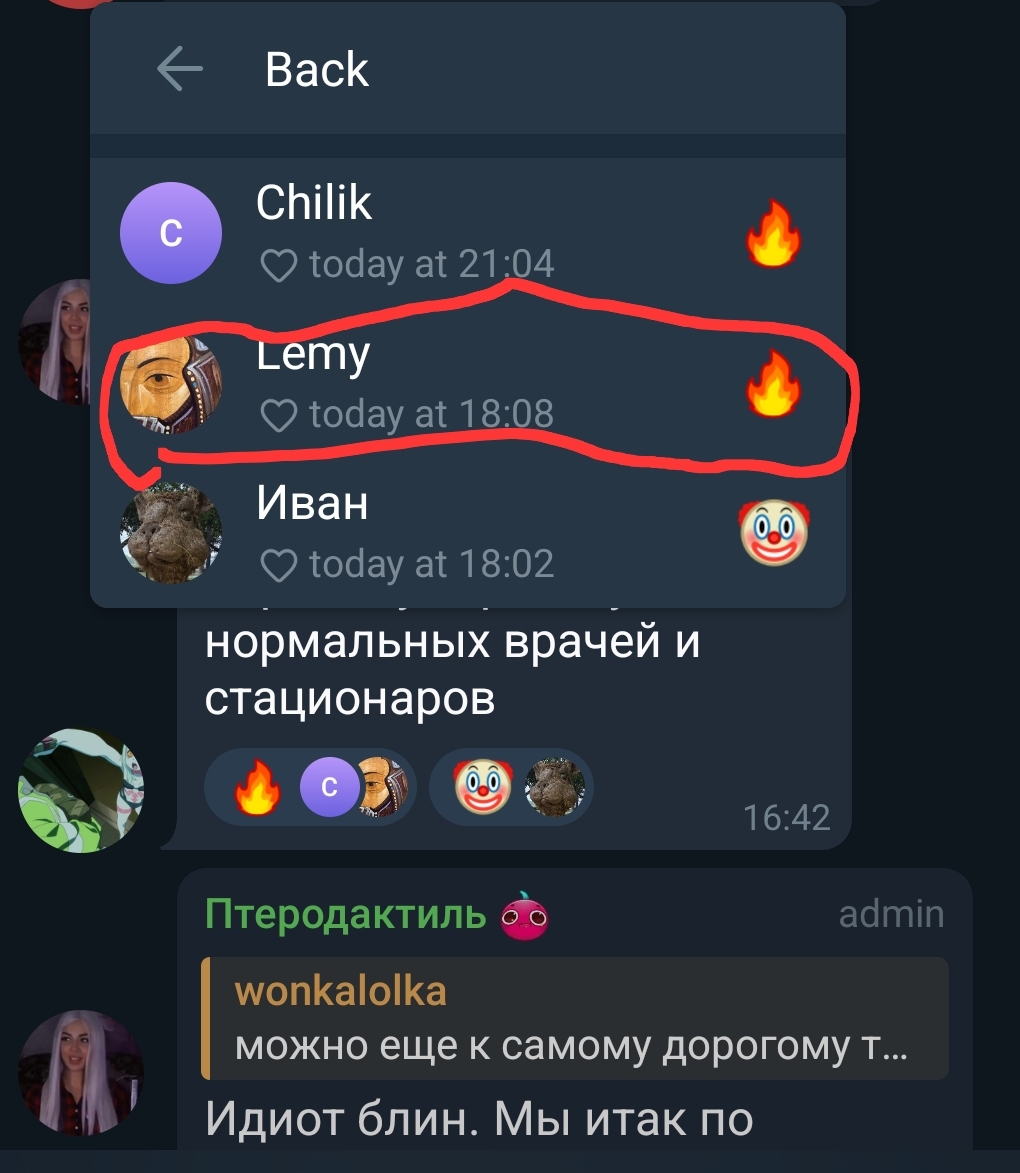The height and width of the screenshot is (1173, 1020).
Task: Select the Chilik reaction entry
Action: (x=468, y=233)
